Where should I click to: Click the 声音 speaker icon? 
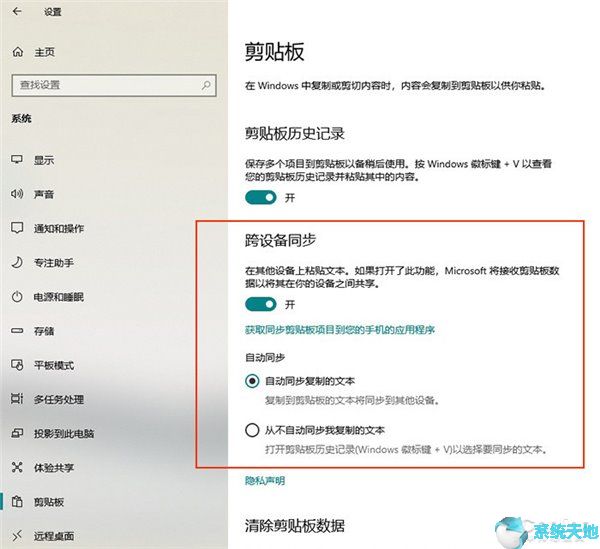17,194
